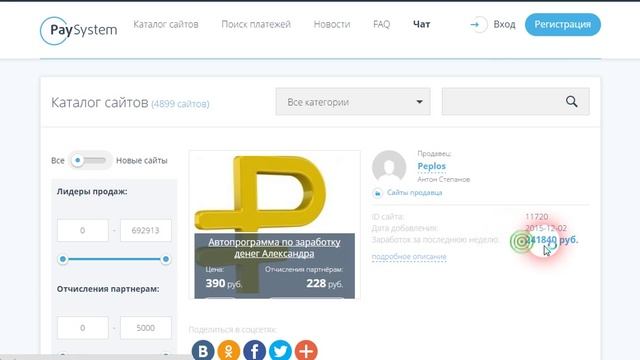Open seller profile Peplos
Viewport: 640px width, 360px height.
pyautogui.click(x=431, y=166)
